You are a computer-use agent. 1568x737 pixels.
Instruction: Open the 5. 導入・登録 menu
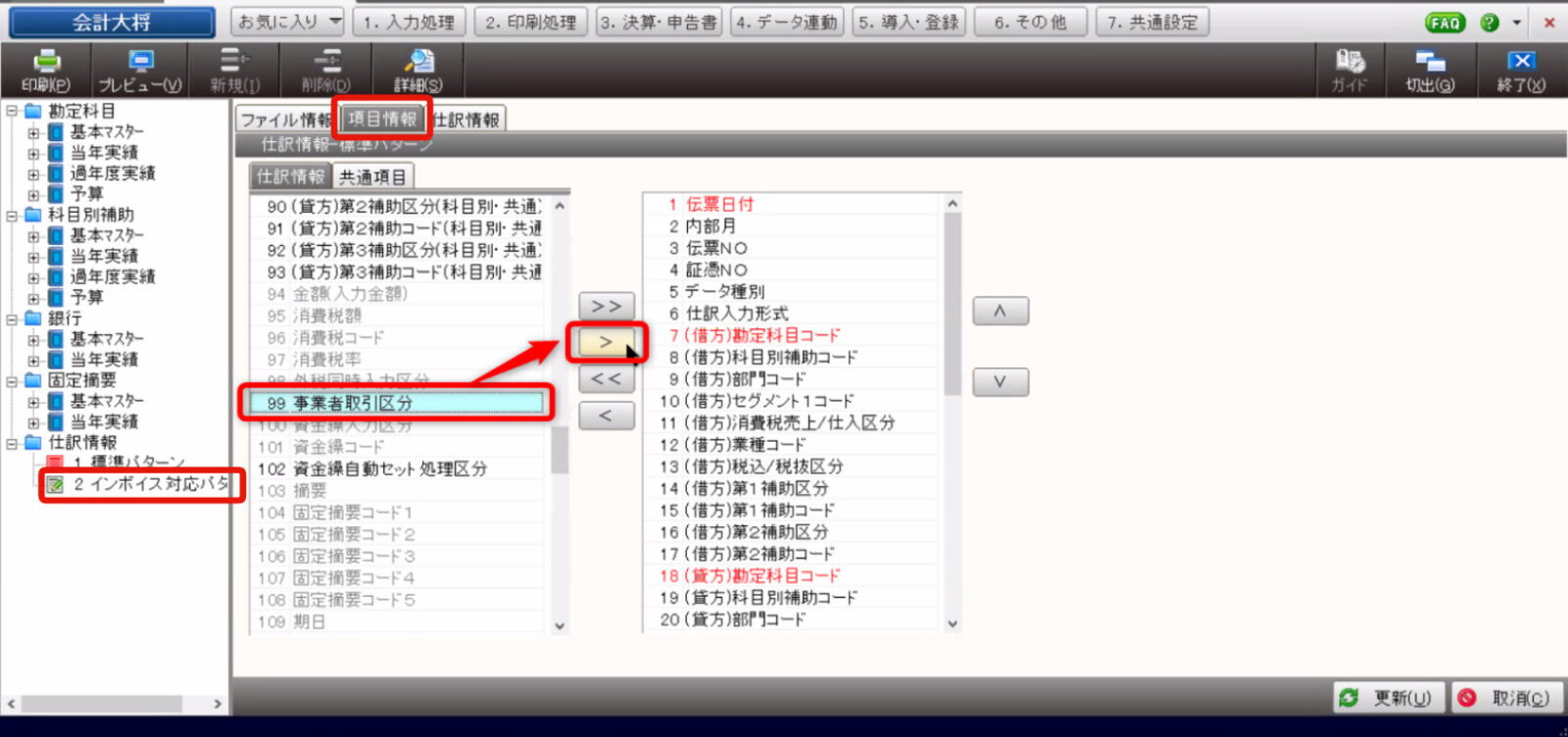tap(909, 22)
